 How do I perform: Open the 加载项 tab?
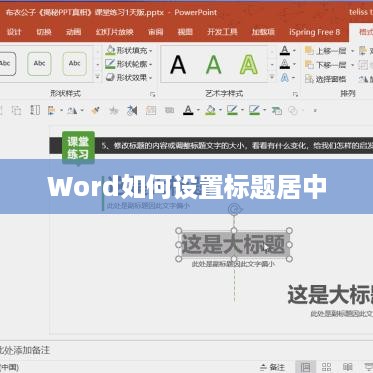263,32
